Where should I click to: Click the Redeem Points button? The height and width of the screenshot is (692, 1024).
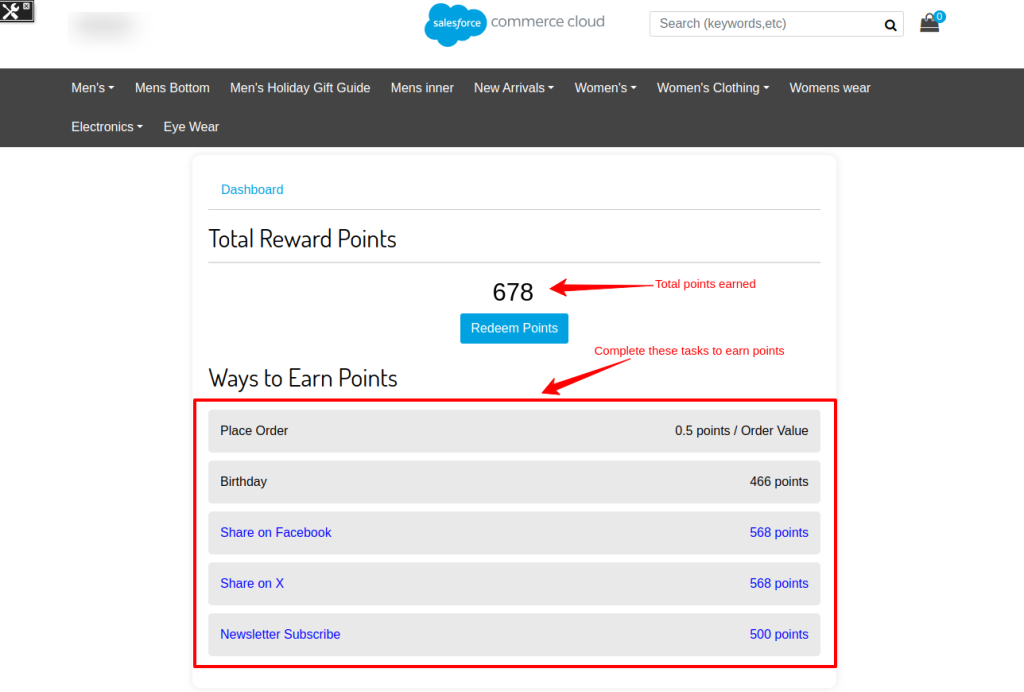pyautogui.click(x=514, y=328)
